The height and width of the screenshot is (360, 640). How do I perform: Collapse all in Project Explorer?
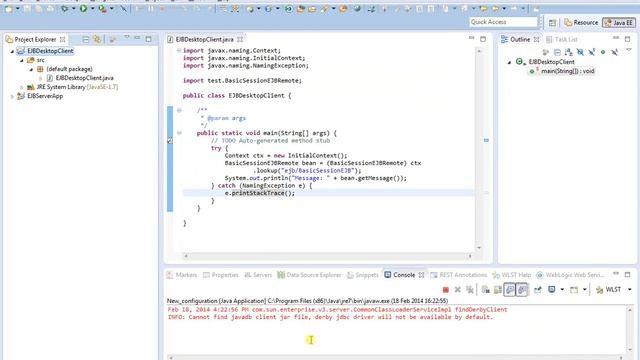click(x=86, y=40)
